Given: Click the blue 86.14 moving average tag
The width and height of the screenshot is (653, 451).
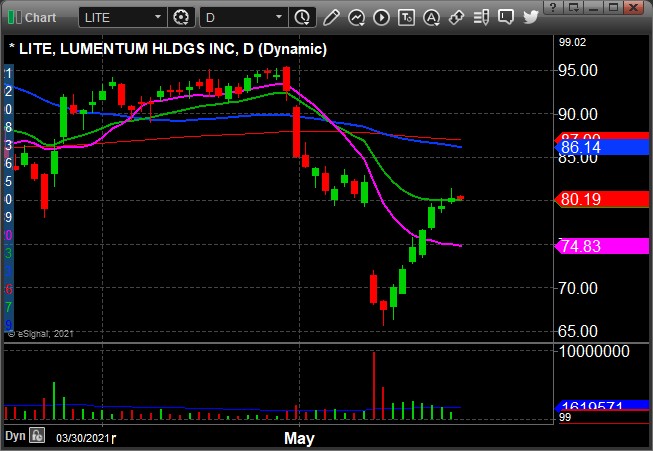Looking at the screenshot, I should 603,147.
